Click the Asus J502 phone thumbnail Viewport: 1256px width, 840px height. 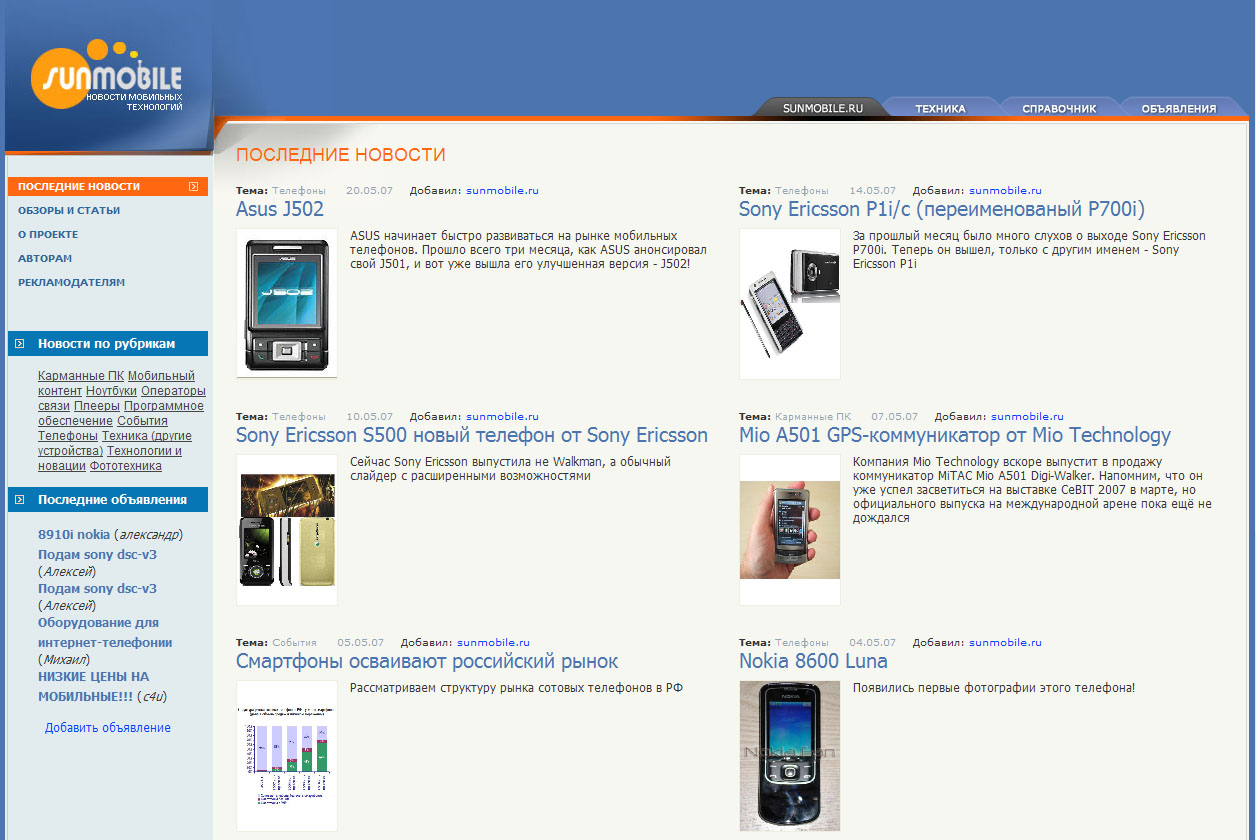click(287, 304)
